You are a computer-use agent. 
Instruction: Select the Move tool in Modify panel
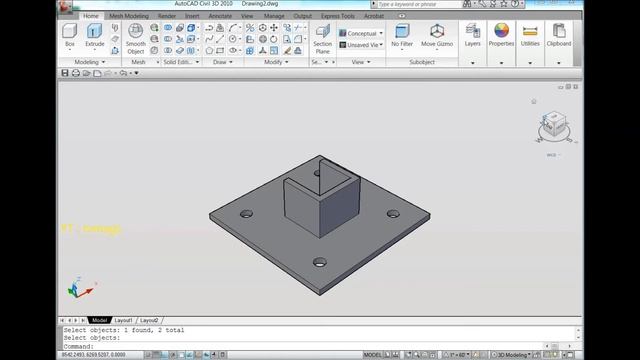coord(274,28)
